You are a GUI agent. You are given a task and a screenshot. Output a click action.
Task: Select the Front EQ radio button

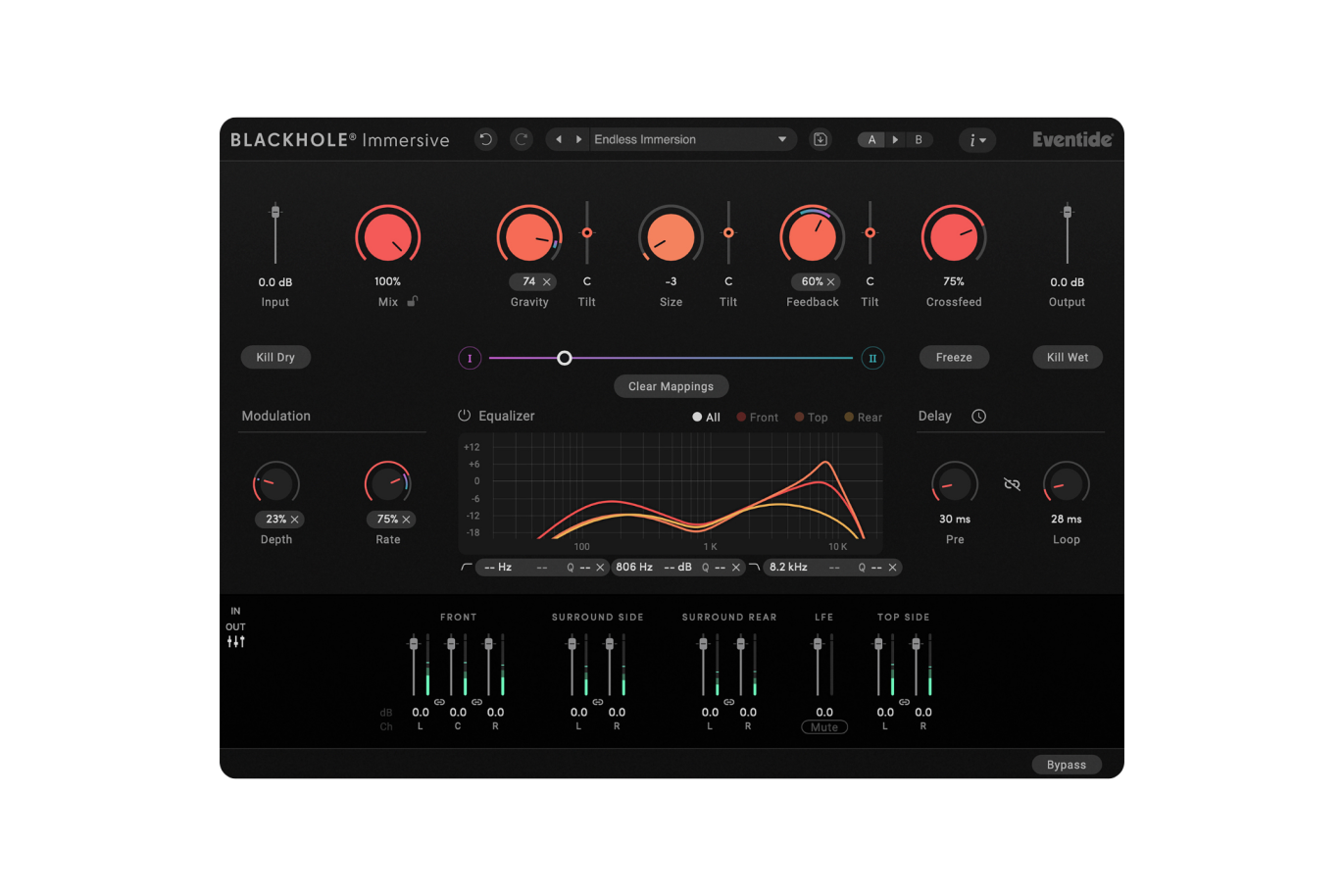click(x=742, y=418)
